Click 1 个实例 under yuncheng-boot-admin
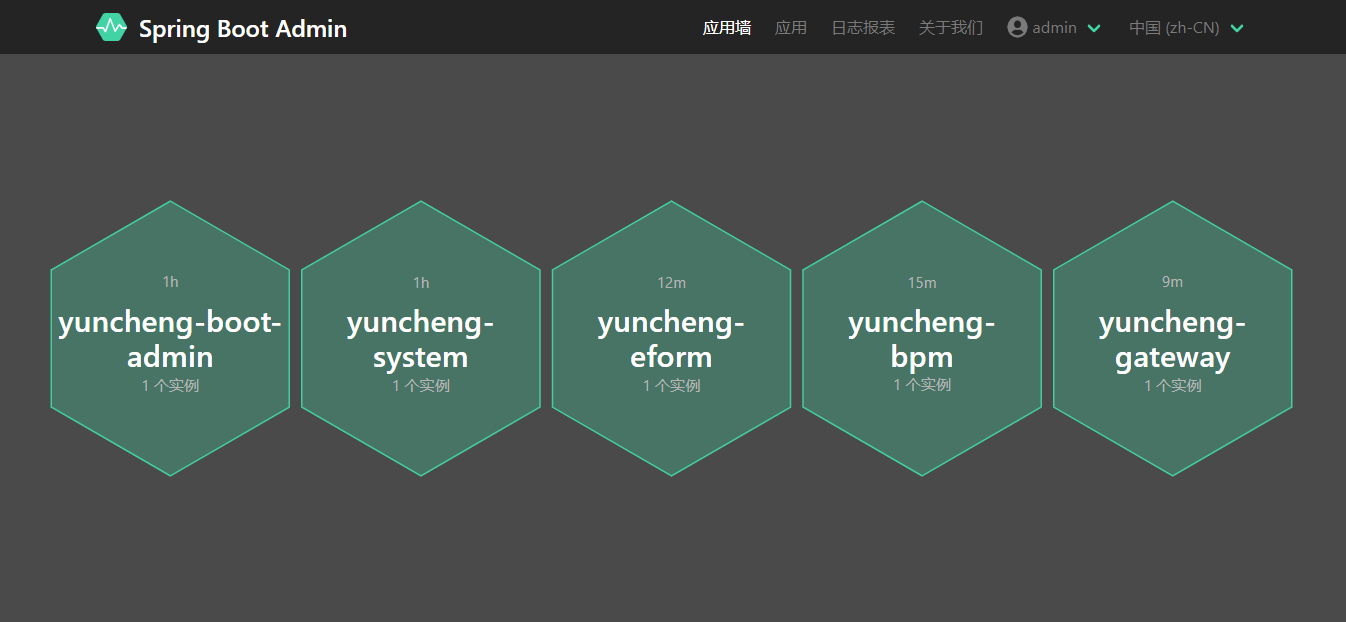 [x=169, y=385]
